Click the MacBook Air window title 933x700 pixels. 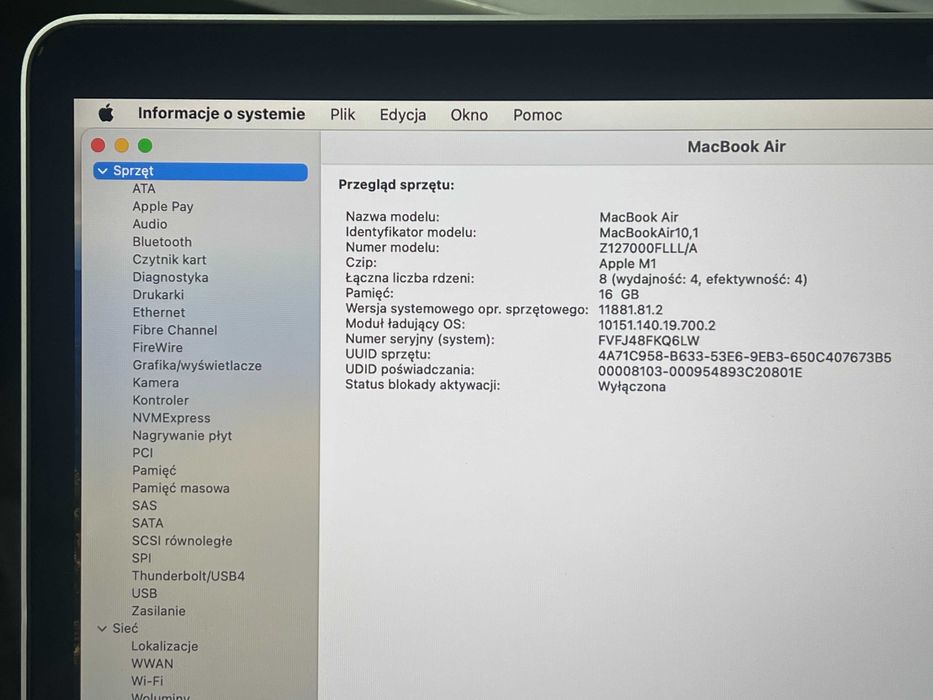pyautogui.click(x=737, y=146)
